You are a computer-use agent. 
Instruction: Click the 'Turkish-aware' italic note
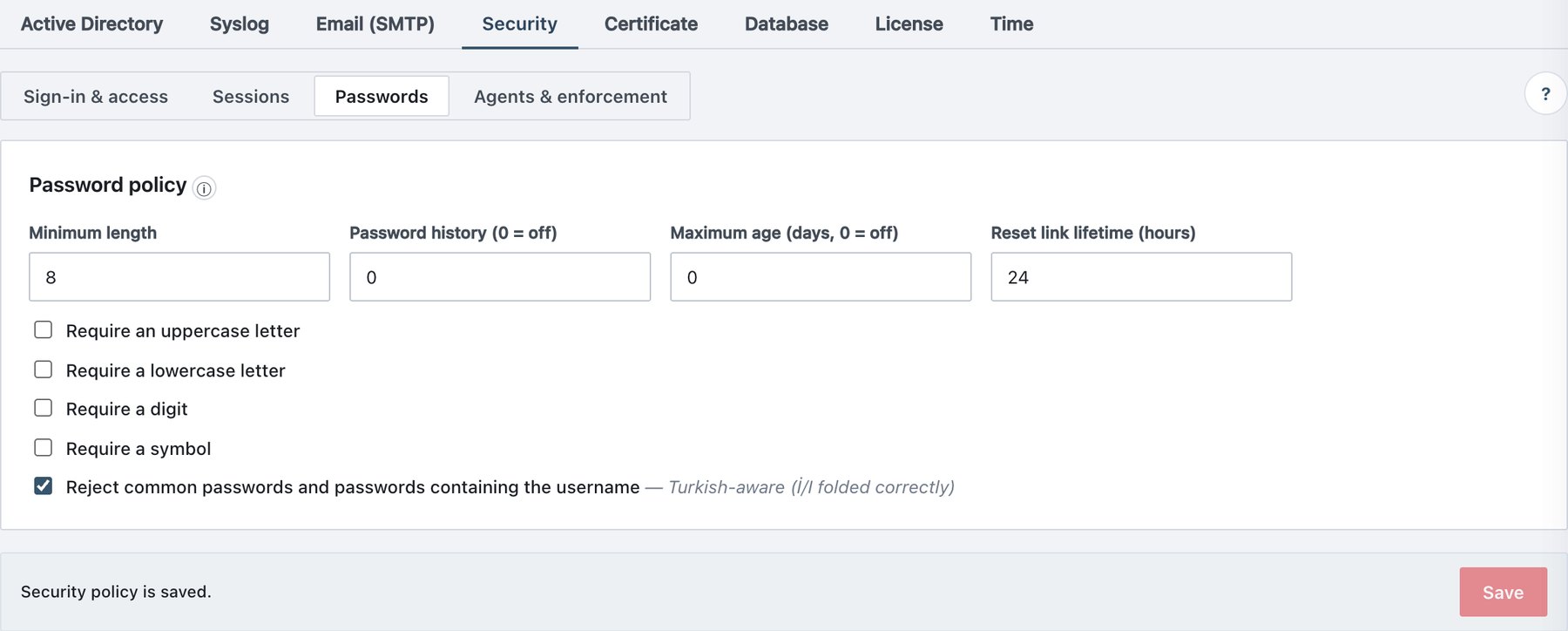click(811, 487)
